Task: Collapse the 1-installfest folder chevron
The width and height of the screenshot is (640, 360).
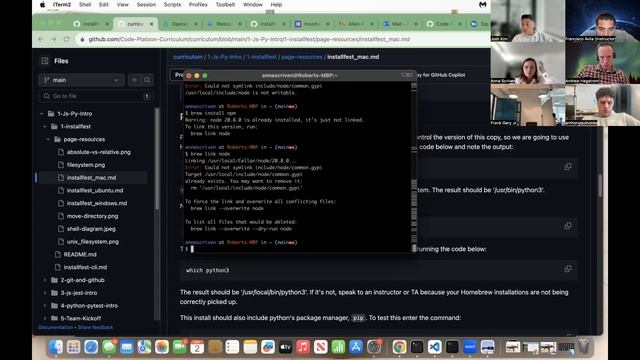Action: point(45,127)
